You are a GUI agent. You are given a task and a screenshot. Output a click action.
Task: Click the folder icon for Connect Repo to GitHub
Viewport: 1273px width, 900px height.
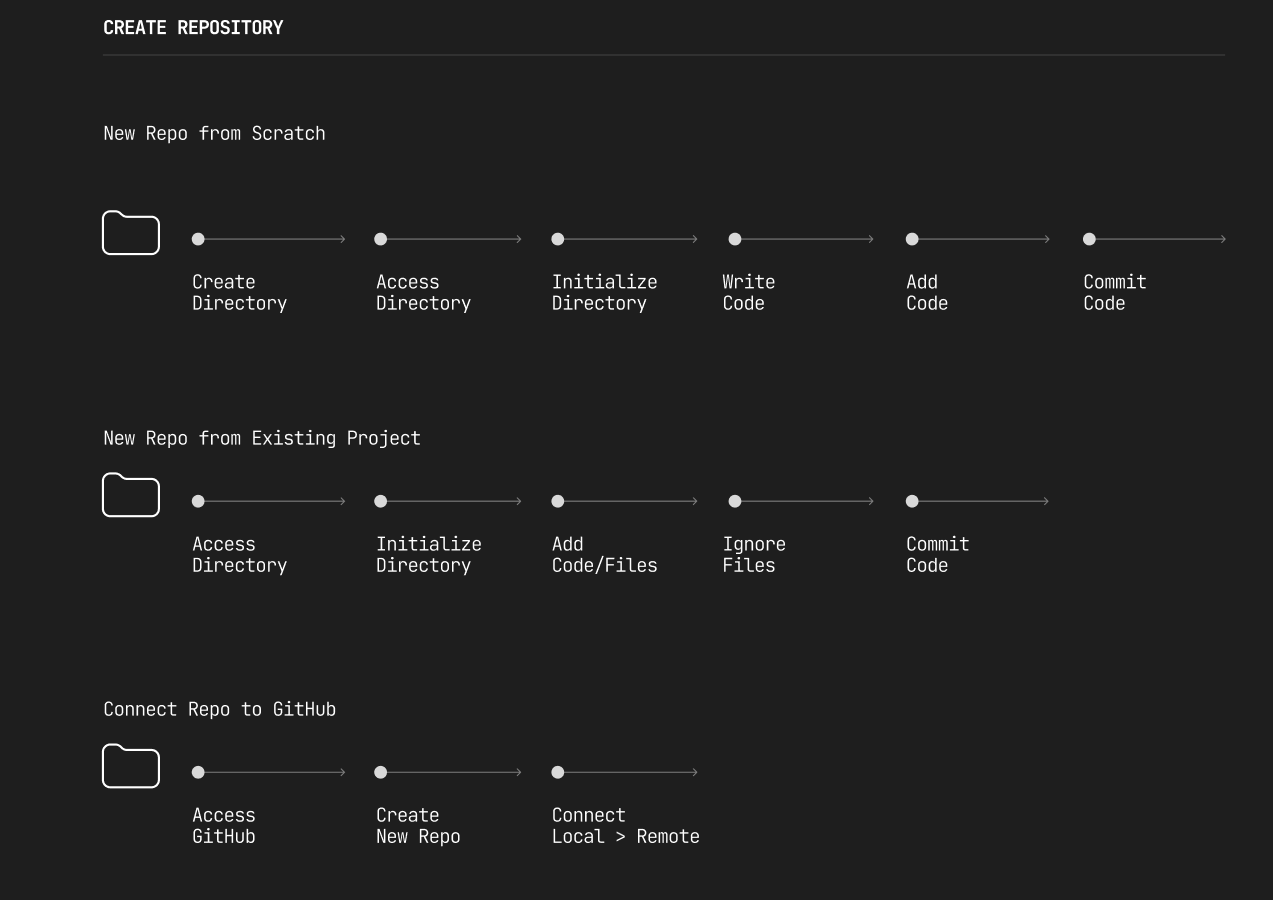(131, 766)
